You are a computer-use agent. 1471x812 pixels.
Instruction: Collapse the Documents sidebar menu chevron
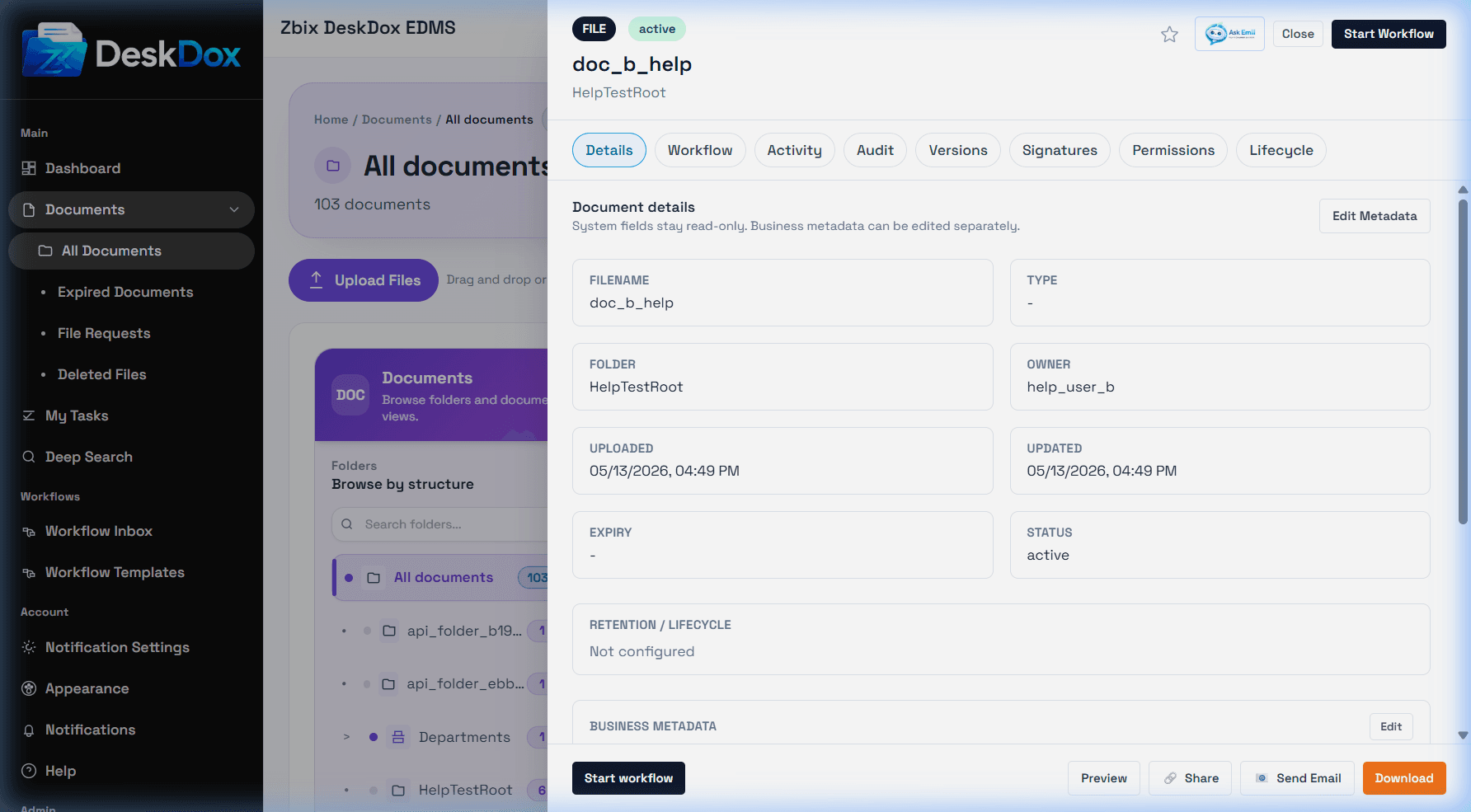[x=234, y=209]
